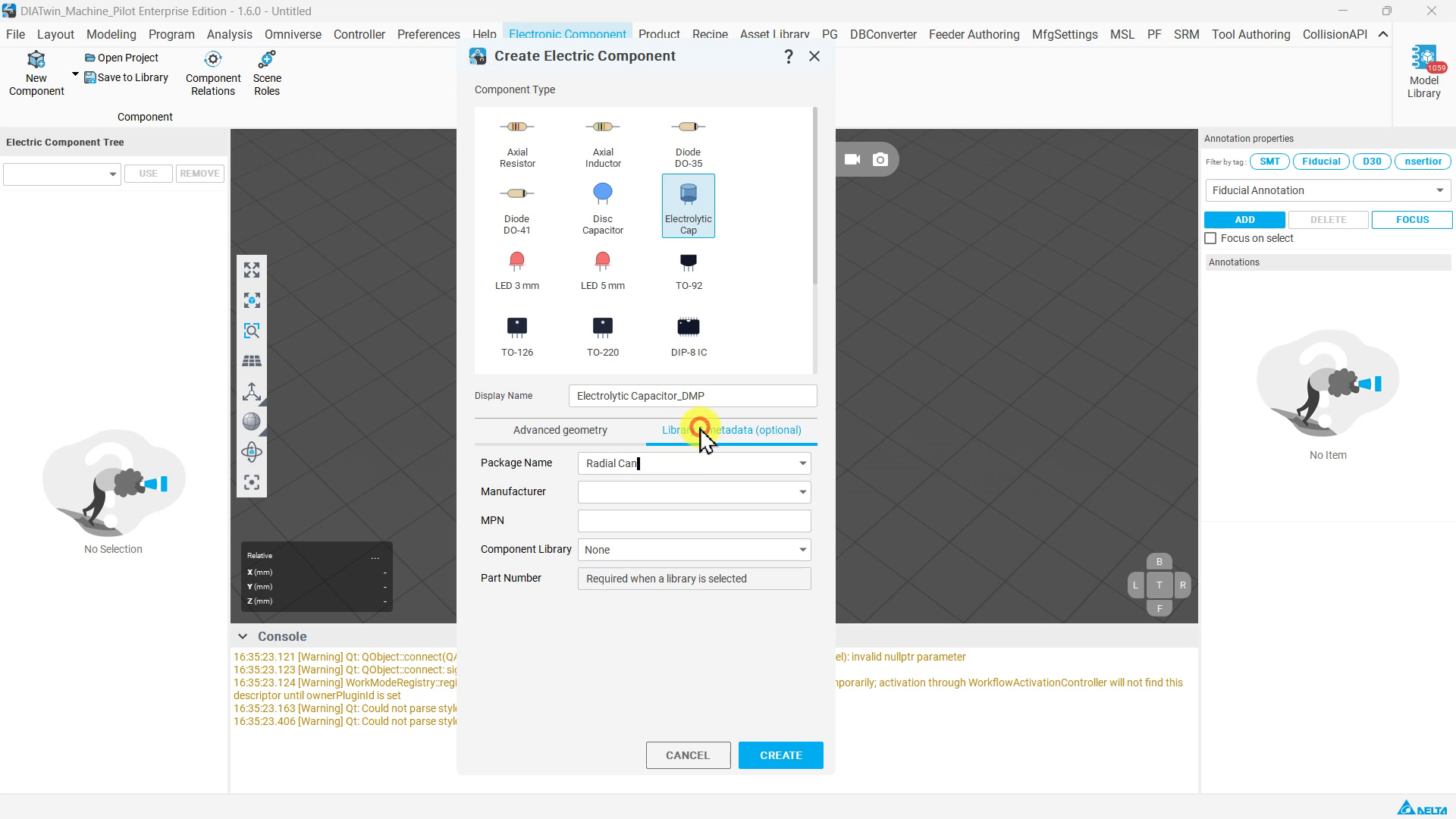The image size is (1456, 819).
Task: Click Open Project in the ribbon
Action: (x=121, y=58)
